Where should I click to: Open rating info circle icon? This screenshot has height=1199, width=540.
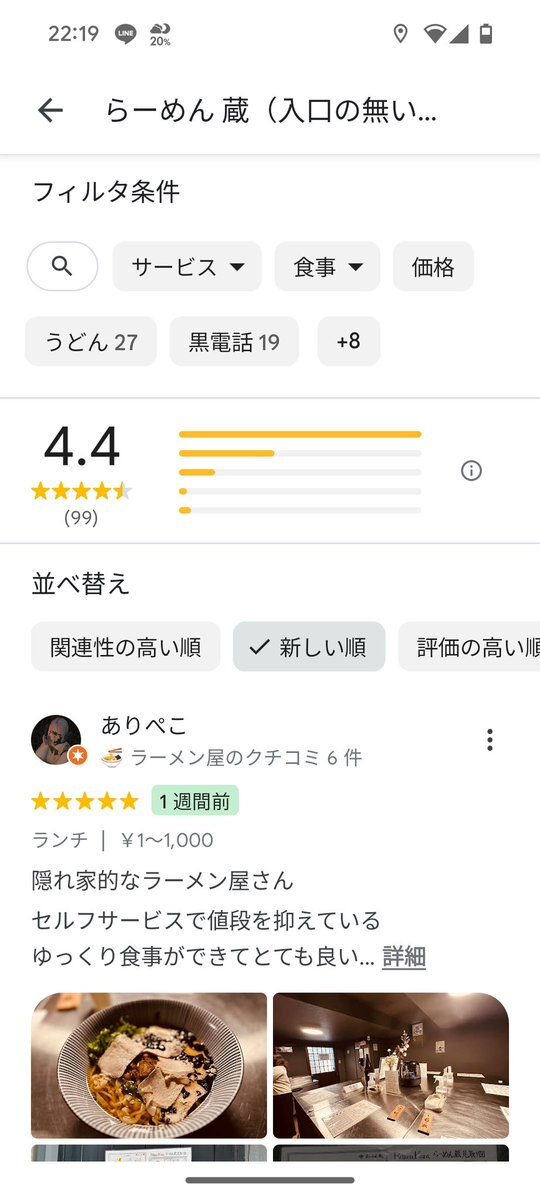click(x=471, y=471)
